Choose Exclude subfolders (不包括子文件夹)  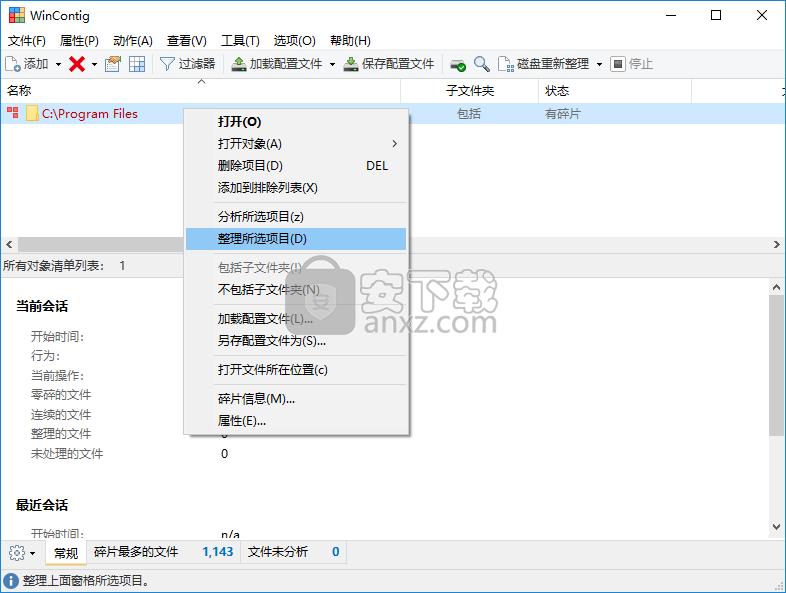coord(296,290)
